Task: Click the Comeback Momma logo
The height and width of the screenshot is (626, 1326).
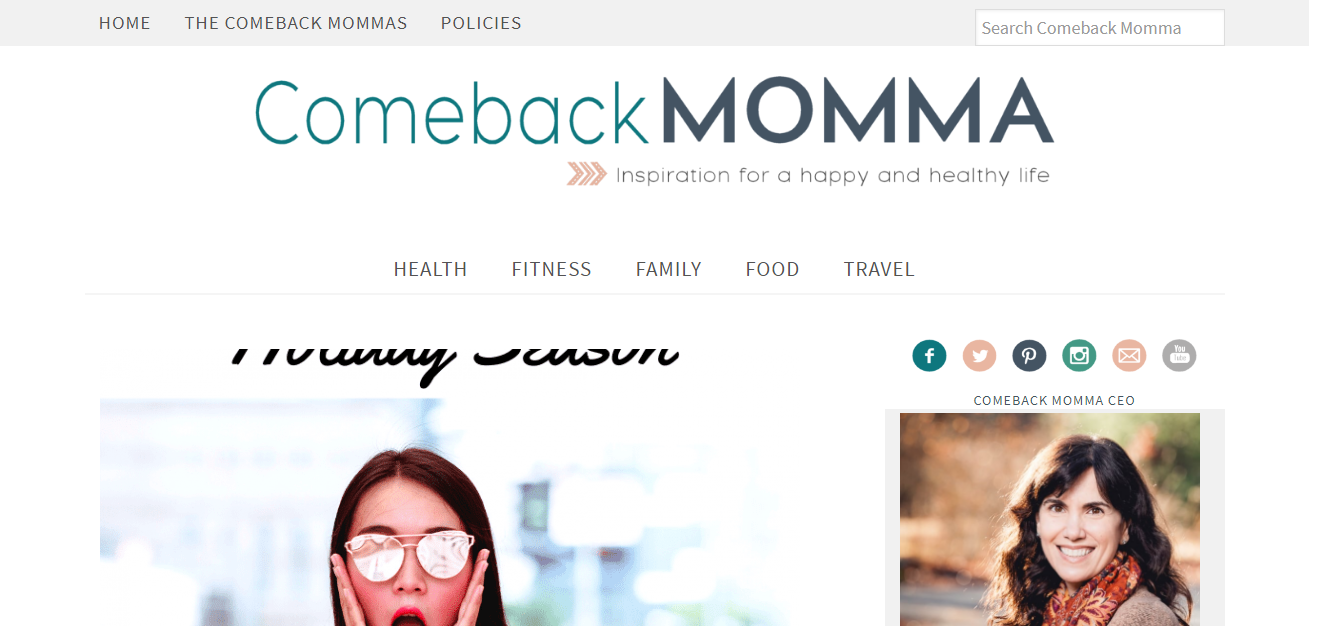Action: (x=654, y=131)
